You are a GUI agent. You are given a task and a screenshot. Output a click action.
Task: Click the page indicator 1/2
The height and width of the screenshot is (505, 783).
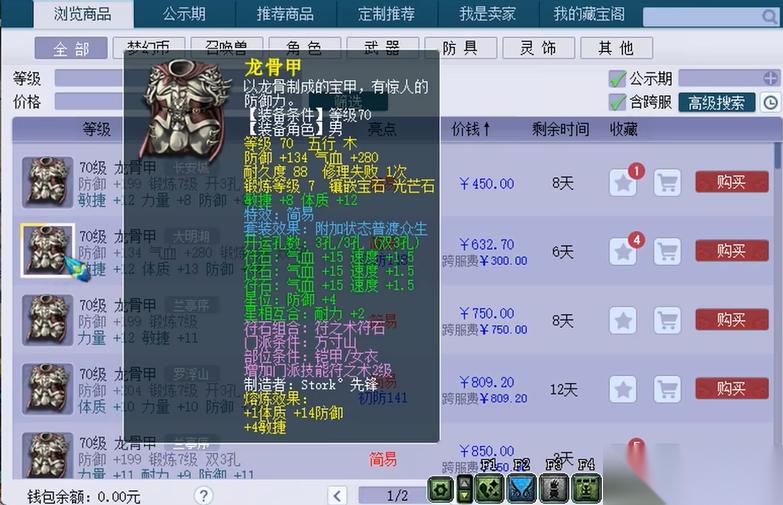(397, 496)
